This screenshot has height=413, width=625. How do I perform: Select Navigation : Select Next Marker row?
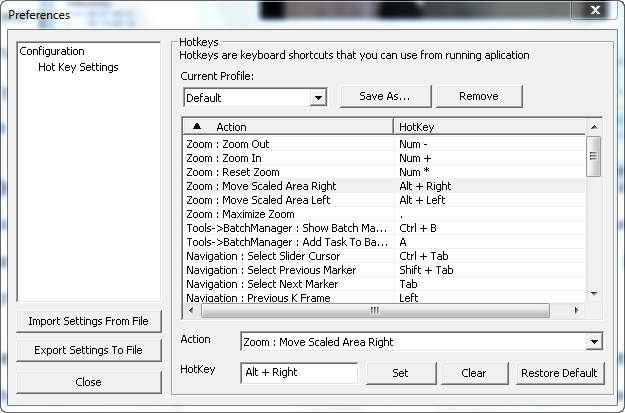point(385,284)
